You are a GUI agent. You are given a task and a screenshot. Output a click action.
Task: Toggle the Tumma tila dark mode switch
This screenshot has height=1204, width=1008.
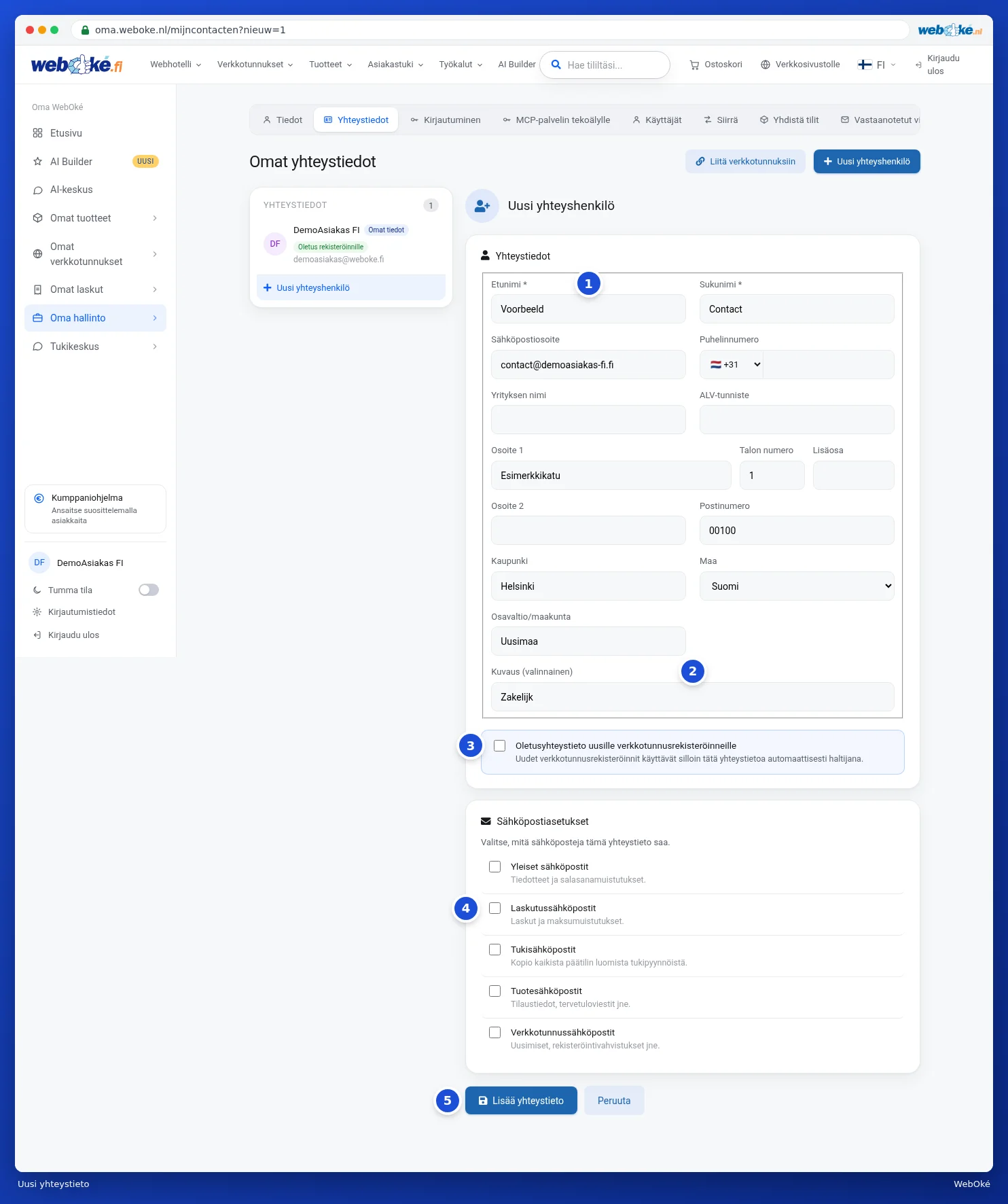coord(149,590)
